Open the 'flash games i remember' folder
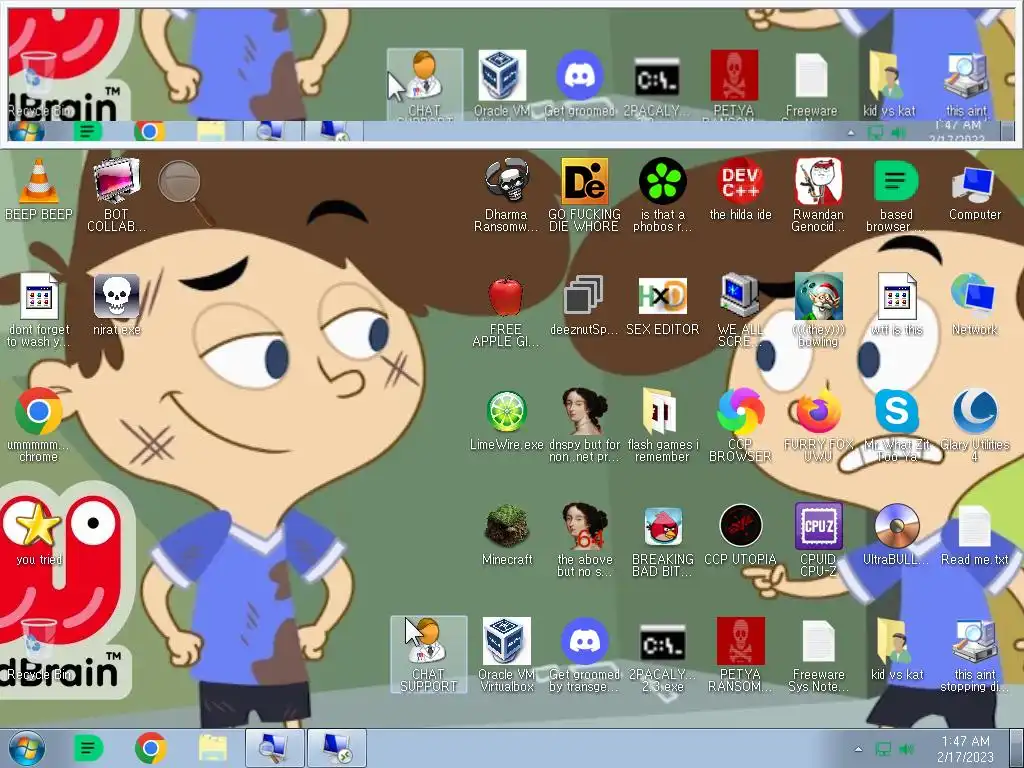 coord(662,425)
